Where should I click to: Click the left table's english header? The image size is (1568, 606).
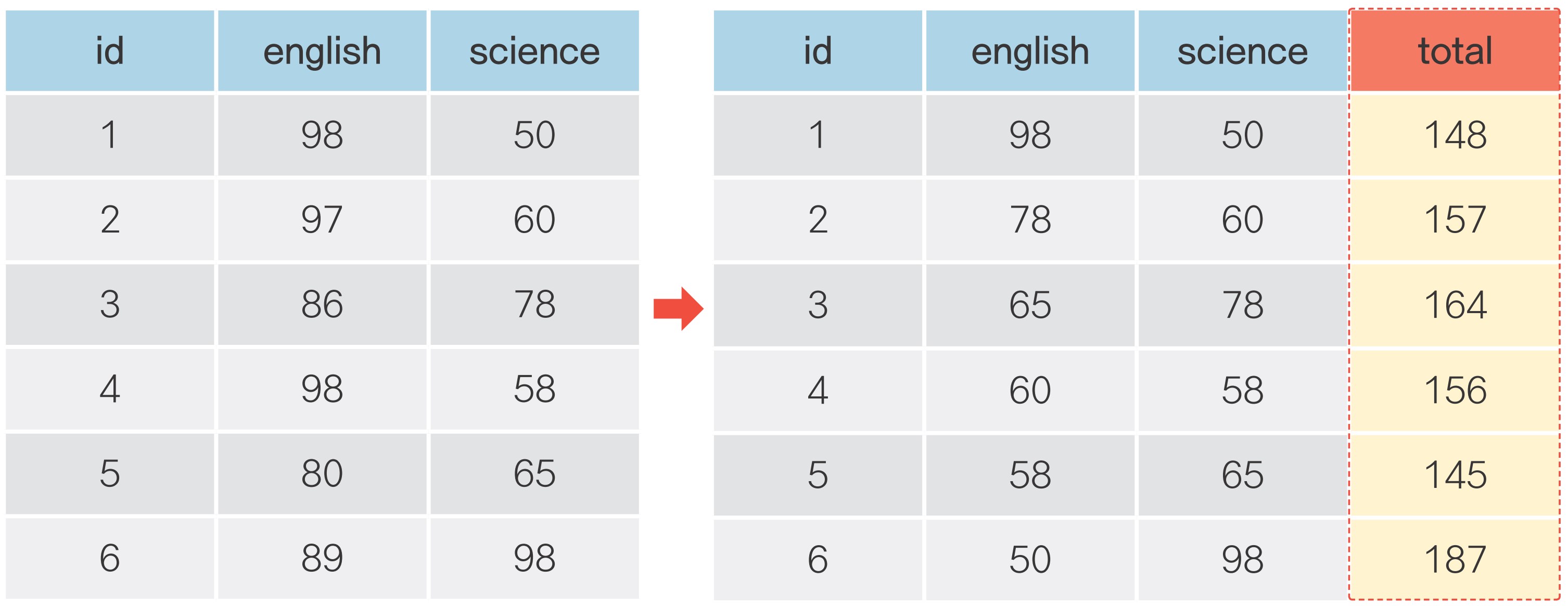[322, 51]
